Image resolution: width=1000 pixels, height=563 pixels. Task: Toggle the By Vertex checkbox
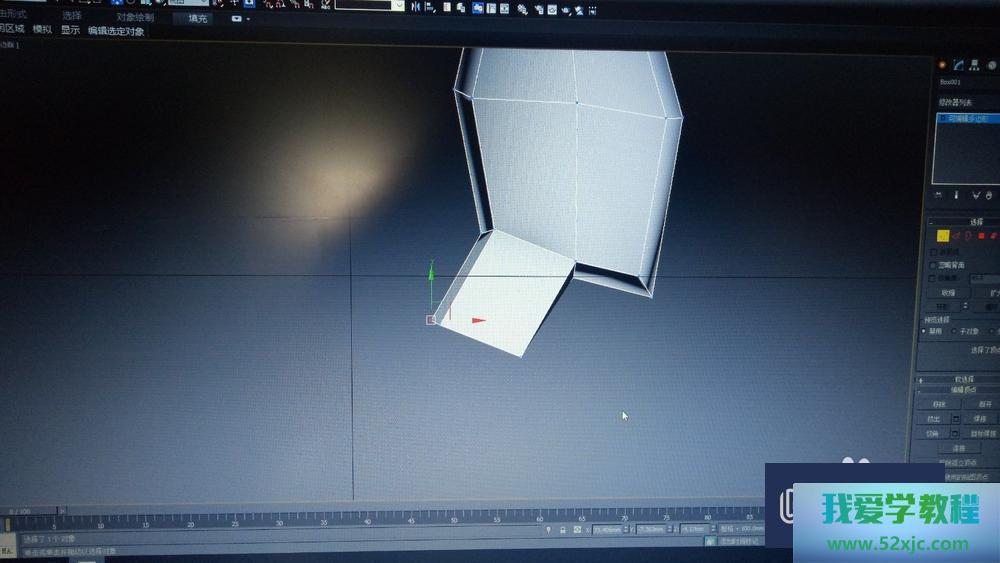coord(933,252)
